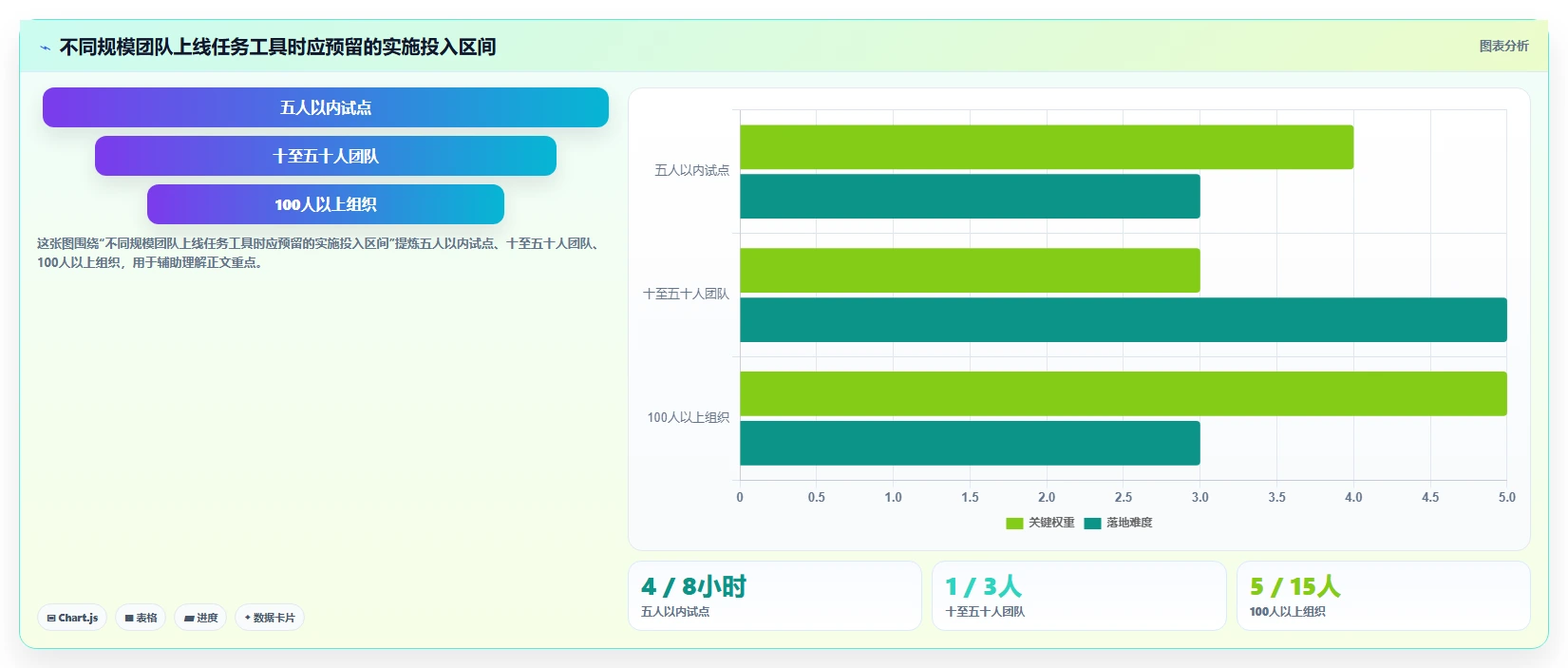Click the 2.5 x-axis tick label
This screenshot has width=1568, height=668.
click(x=1124, y=497)
